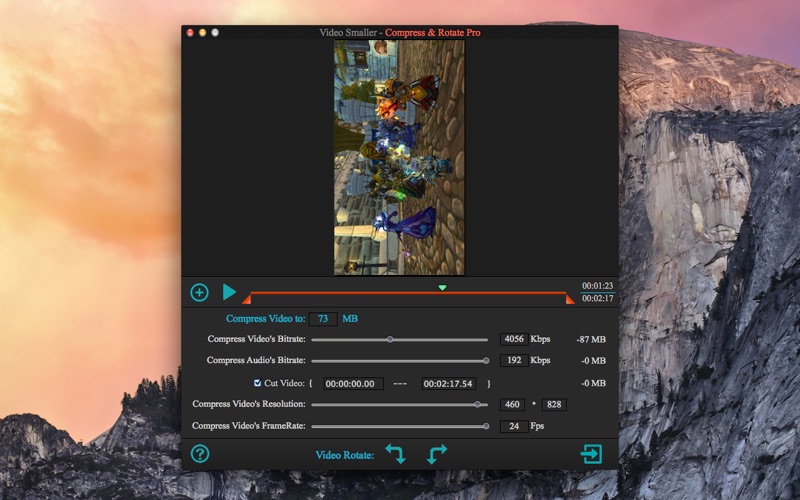Screen dimensions: 800x500
Task: Click the 4056 Kbps video bitrate field
Action: (x=514, y=339)
